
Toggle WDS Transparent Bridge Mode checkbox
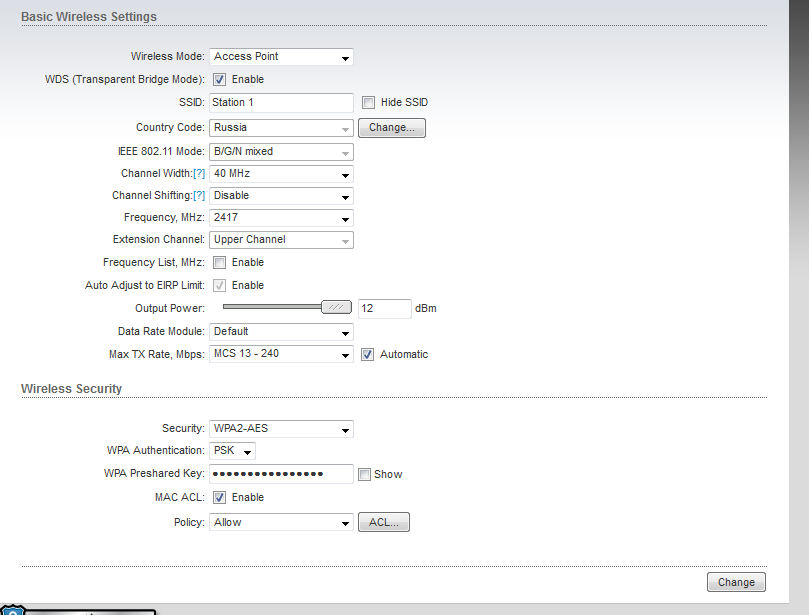(x=220, y=79)
